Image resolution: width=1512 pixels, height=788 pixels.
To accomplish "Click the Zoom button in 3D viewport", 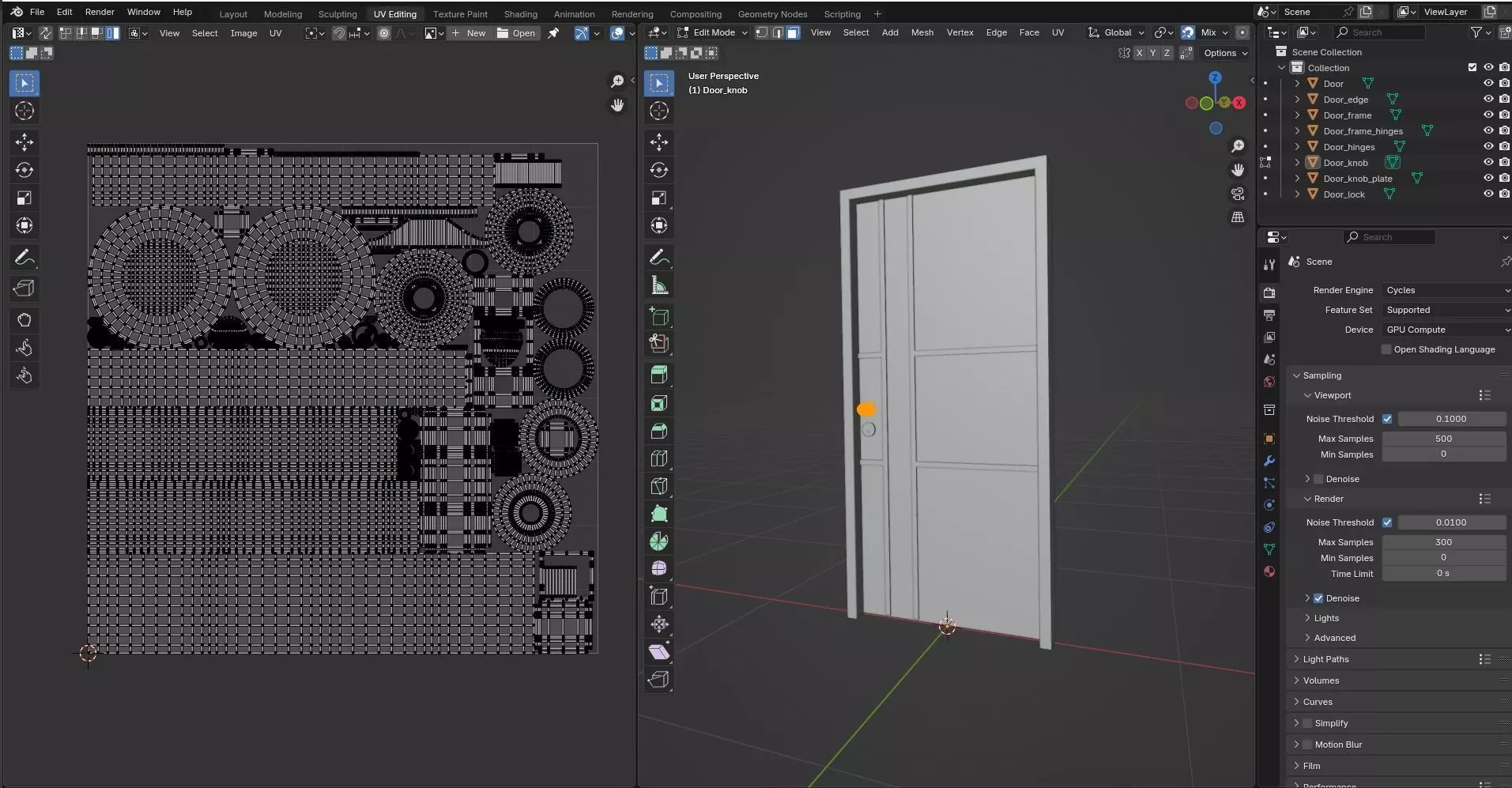I will coord(1238,146).
